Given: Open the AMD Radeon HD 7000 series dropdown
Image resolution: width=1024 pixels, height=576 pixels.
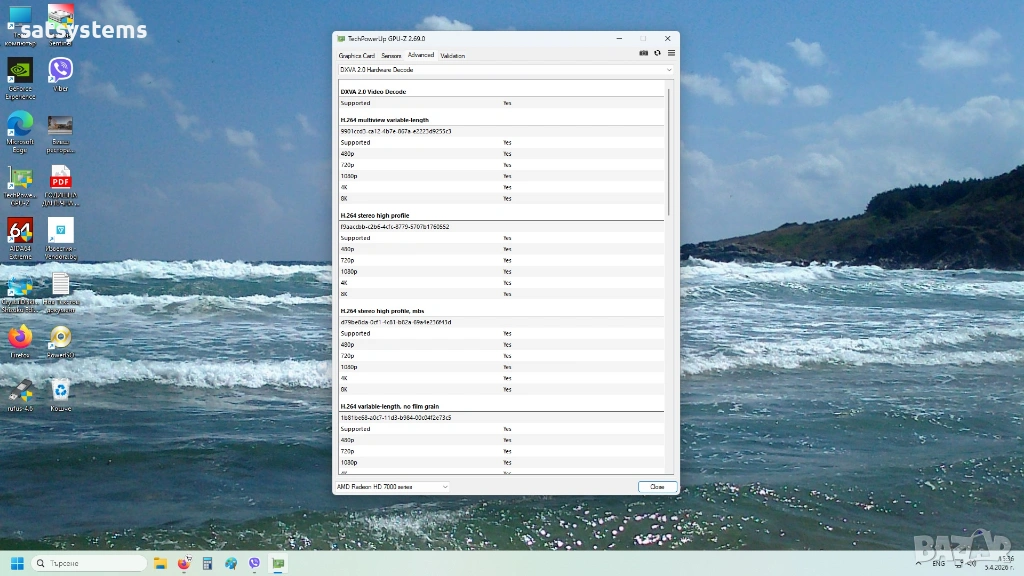Looking at the screenshot, I should click(x=392, y=487).
